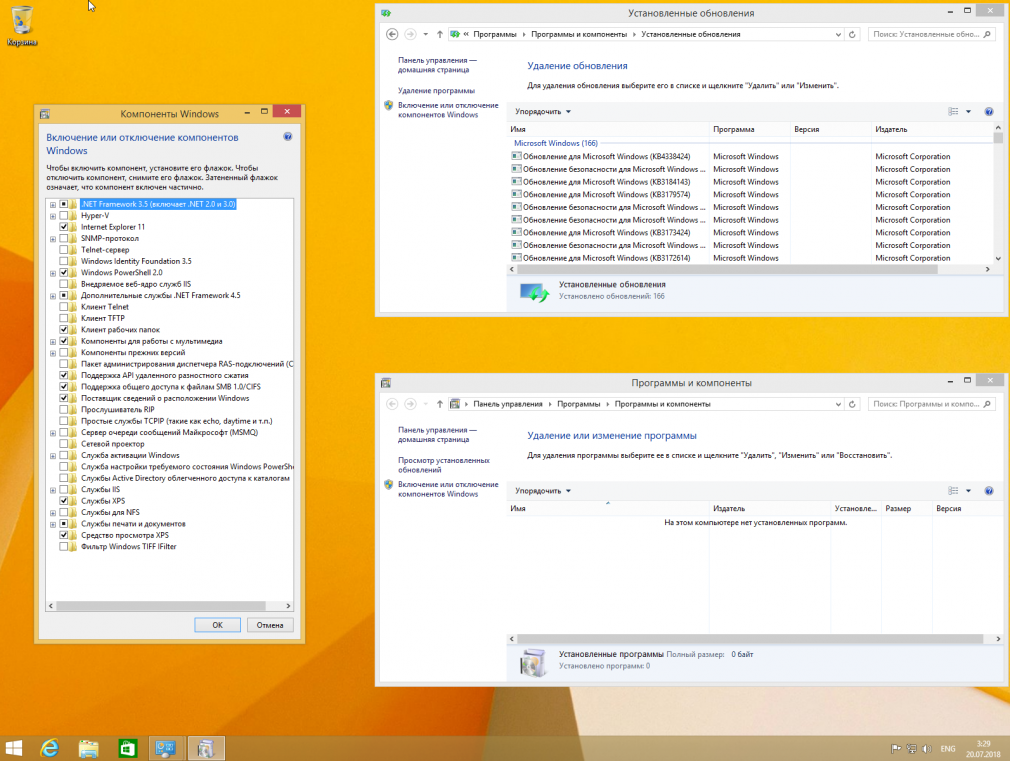Click Отмена in Windows Features dialog
1010x761 pixels.
[x=270, y=625]
